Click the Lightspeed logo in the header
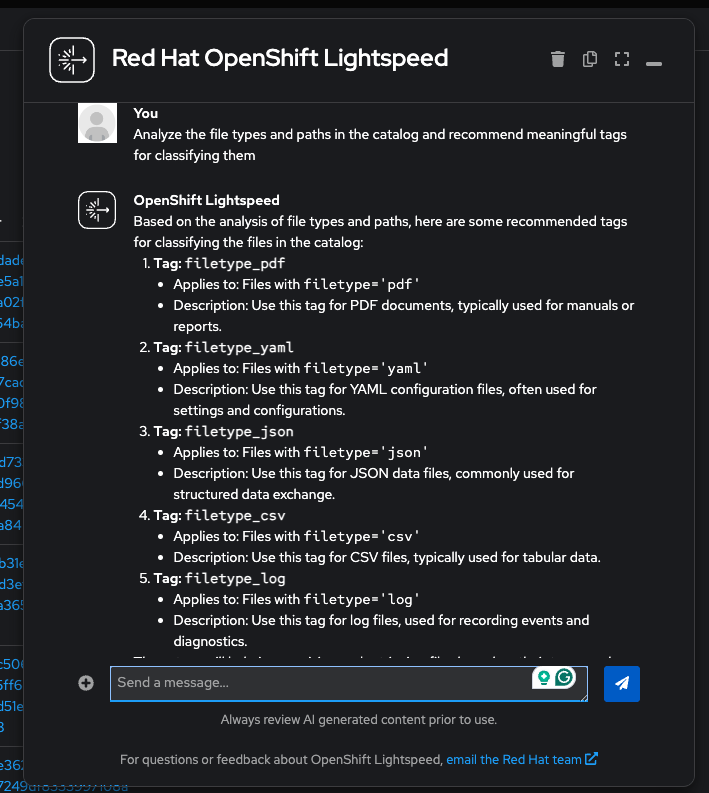This screenshot has height=793, width=709. tap(72, 60)
